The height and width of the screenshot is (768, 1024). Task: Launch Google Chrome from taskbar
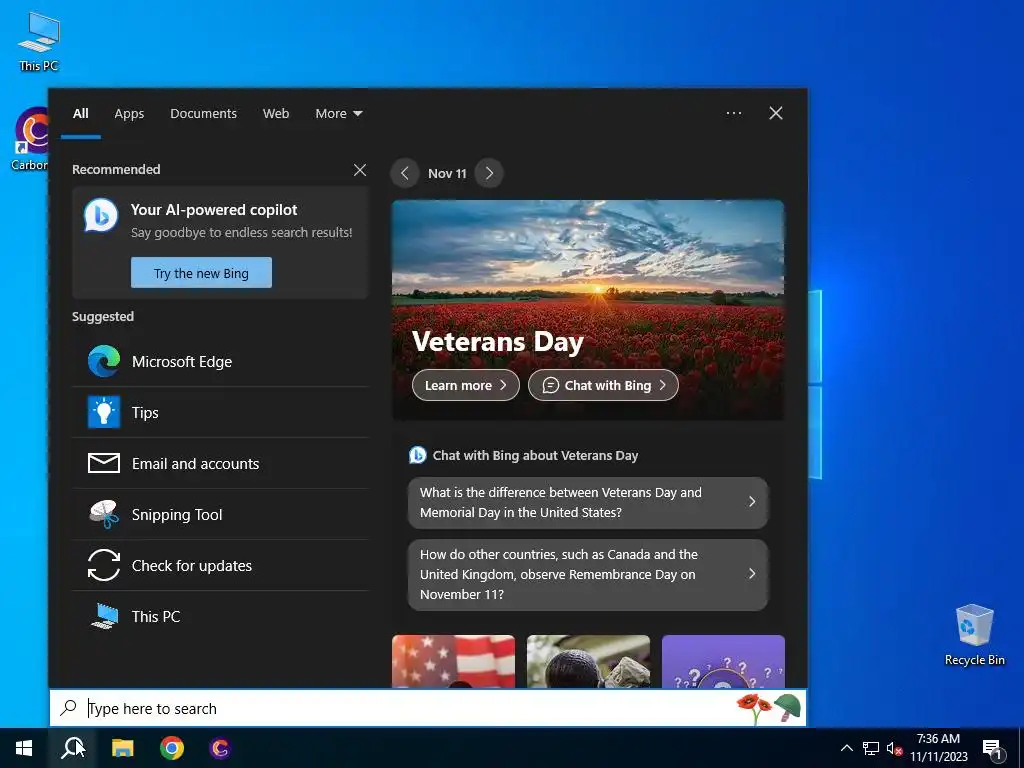tap(172, 748)
